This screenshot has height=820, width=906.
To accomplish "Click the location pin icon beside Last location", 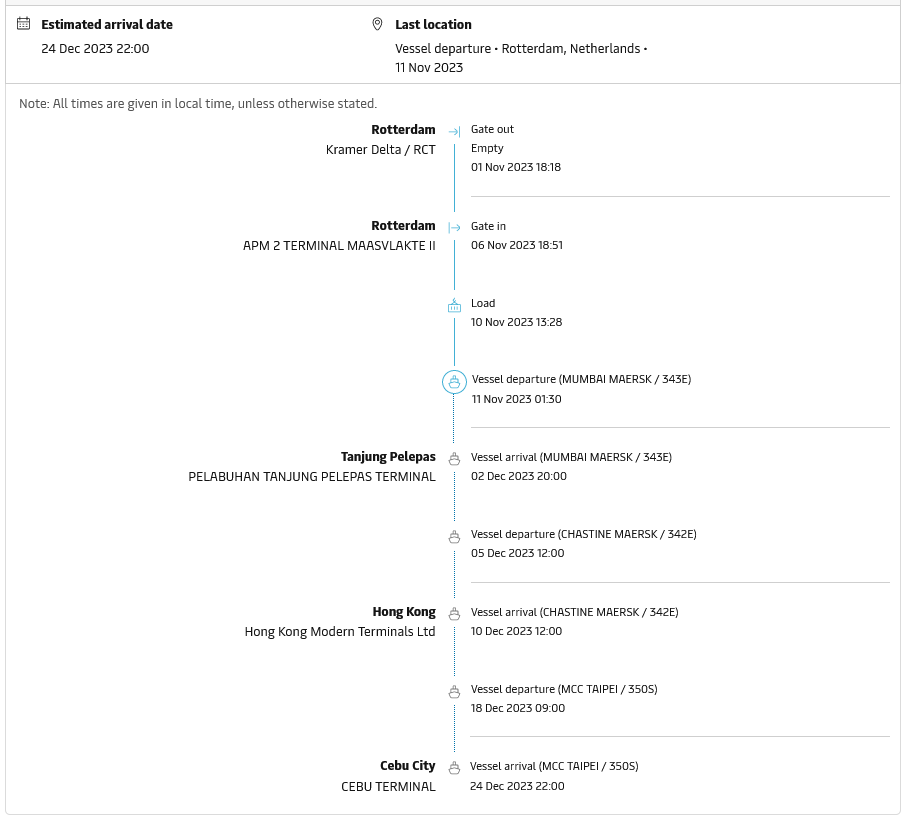I will (x=377, y=24).
